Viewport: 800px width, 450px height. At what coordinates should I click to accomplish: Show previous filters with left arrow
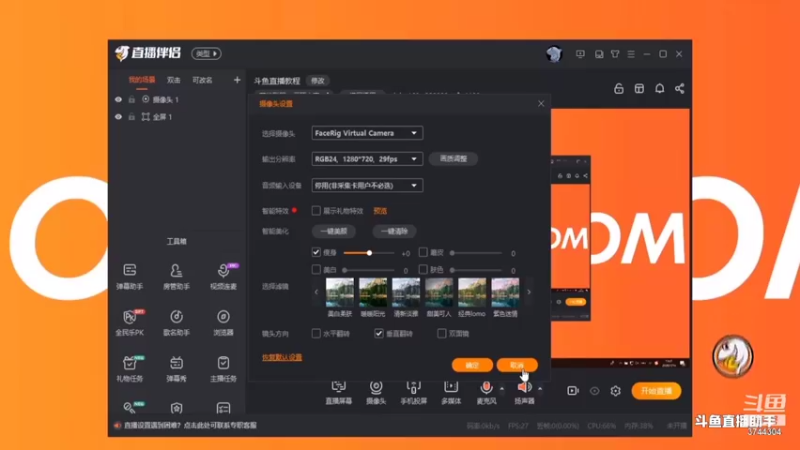click(316, 292)
